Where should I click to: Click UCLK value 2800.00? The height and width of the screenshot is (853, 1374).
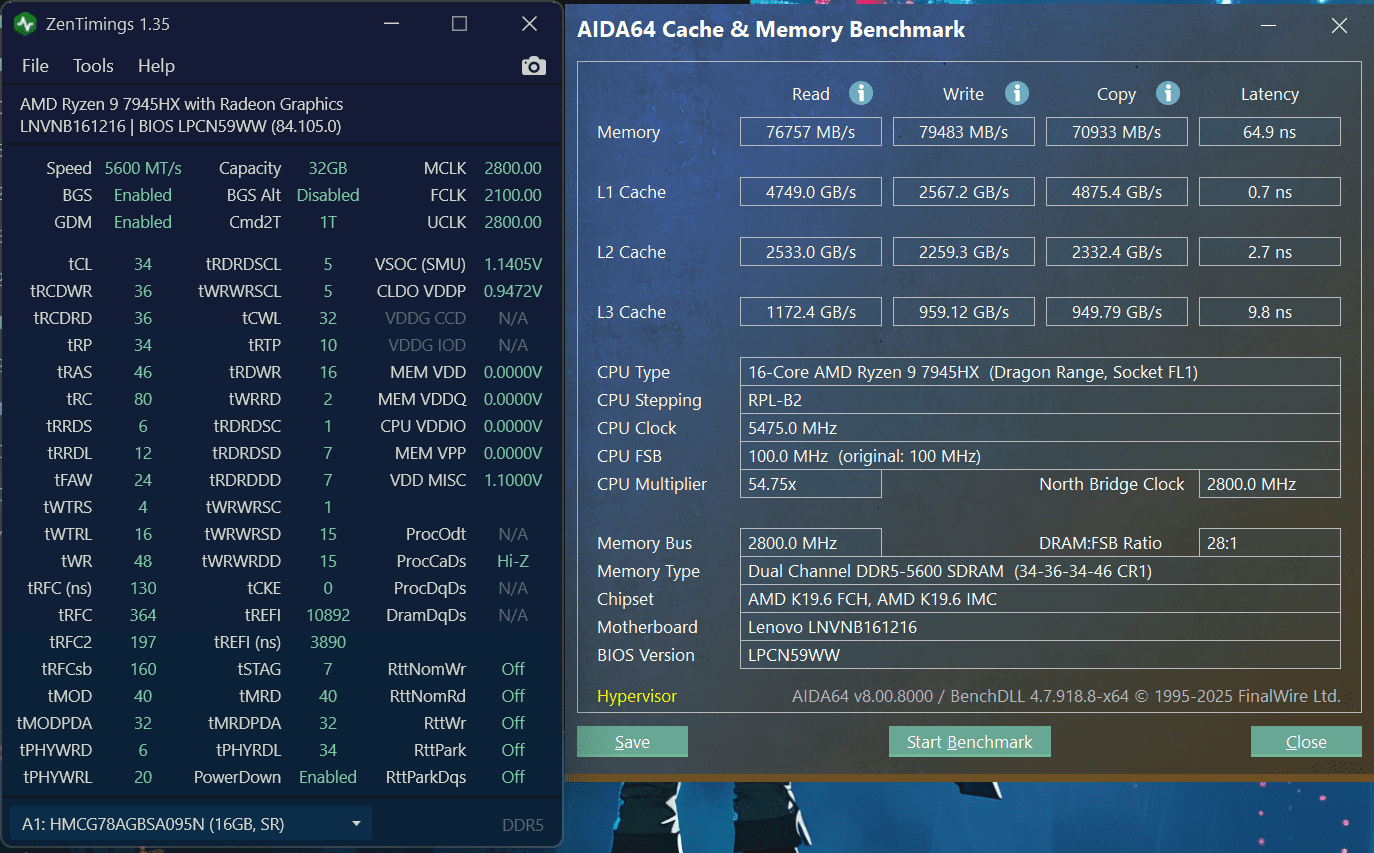(x=513, y=222)
